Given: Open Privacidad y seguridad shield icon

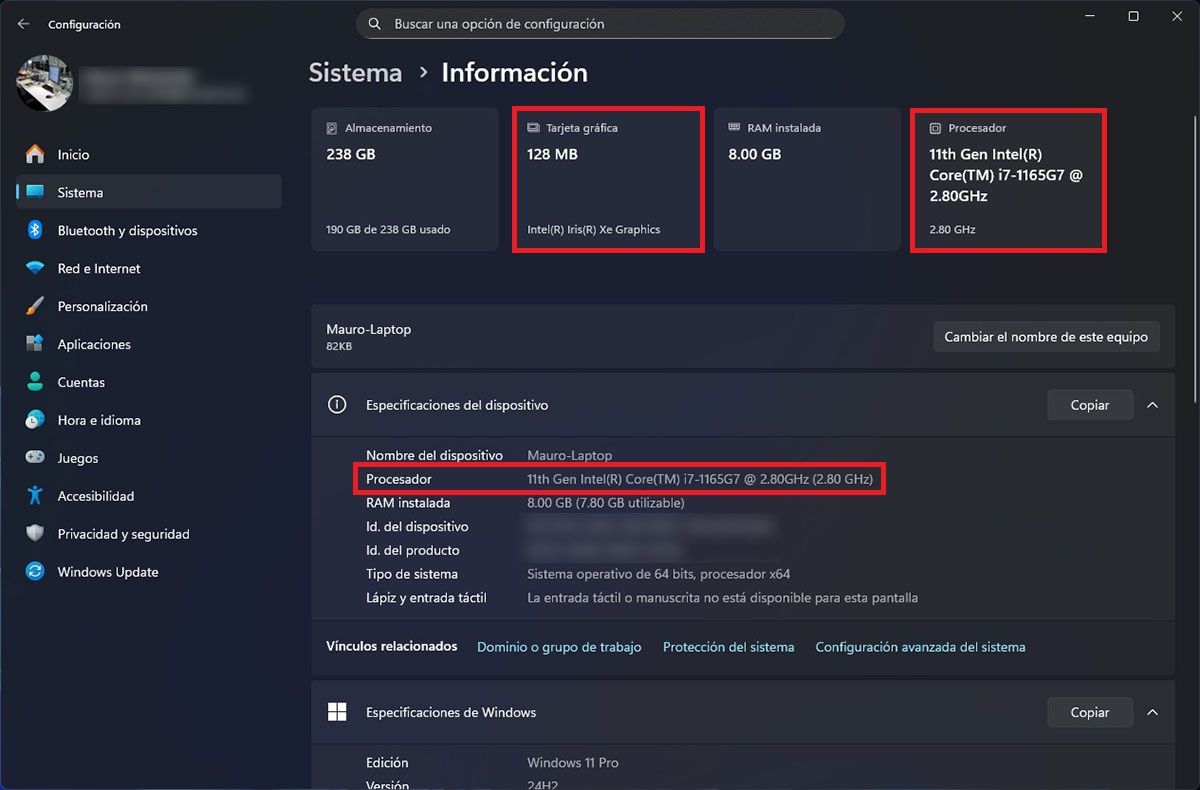Looking at the screenshot, I should click(35, 534).
